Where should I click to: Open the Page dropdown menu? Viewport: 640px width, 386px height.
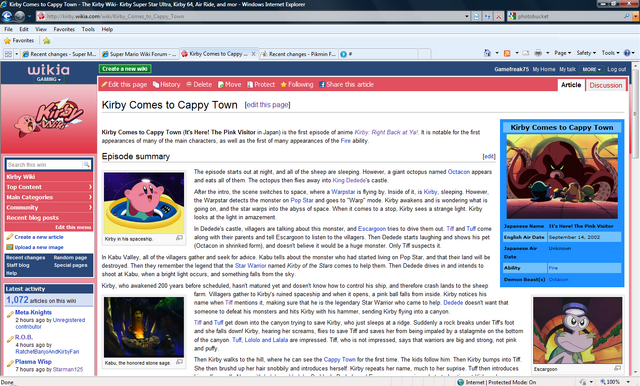point(562,53)
